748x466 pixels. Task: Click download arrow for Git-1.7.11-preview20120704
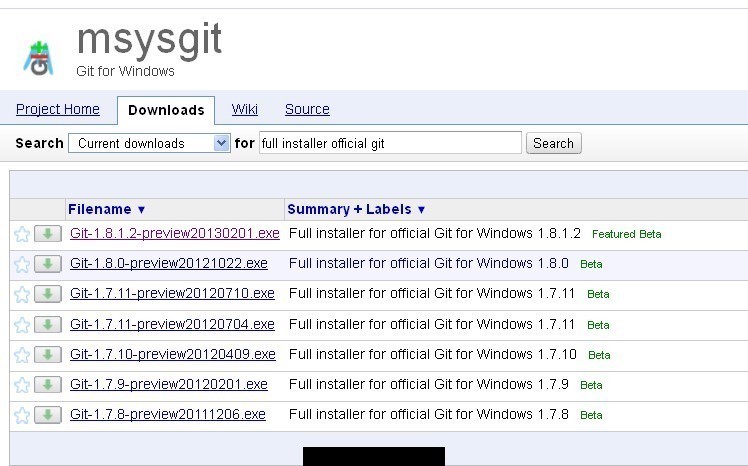tap(48, 325)
